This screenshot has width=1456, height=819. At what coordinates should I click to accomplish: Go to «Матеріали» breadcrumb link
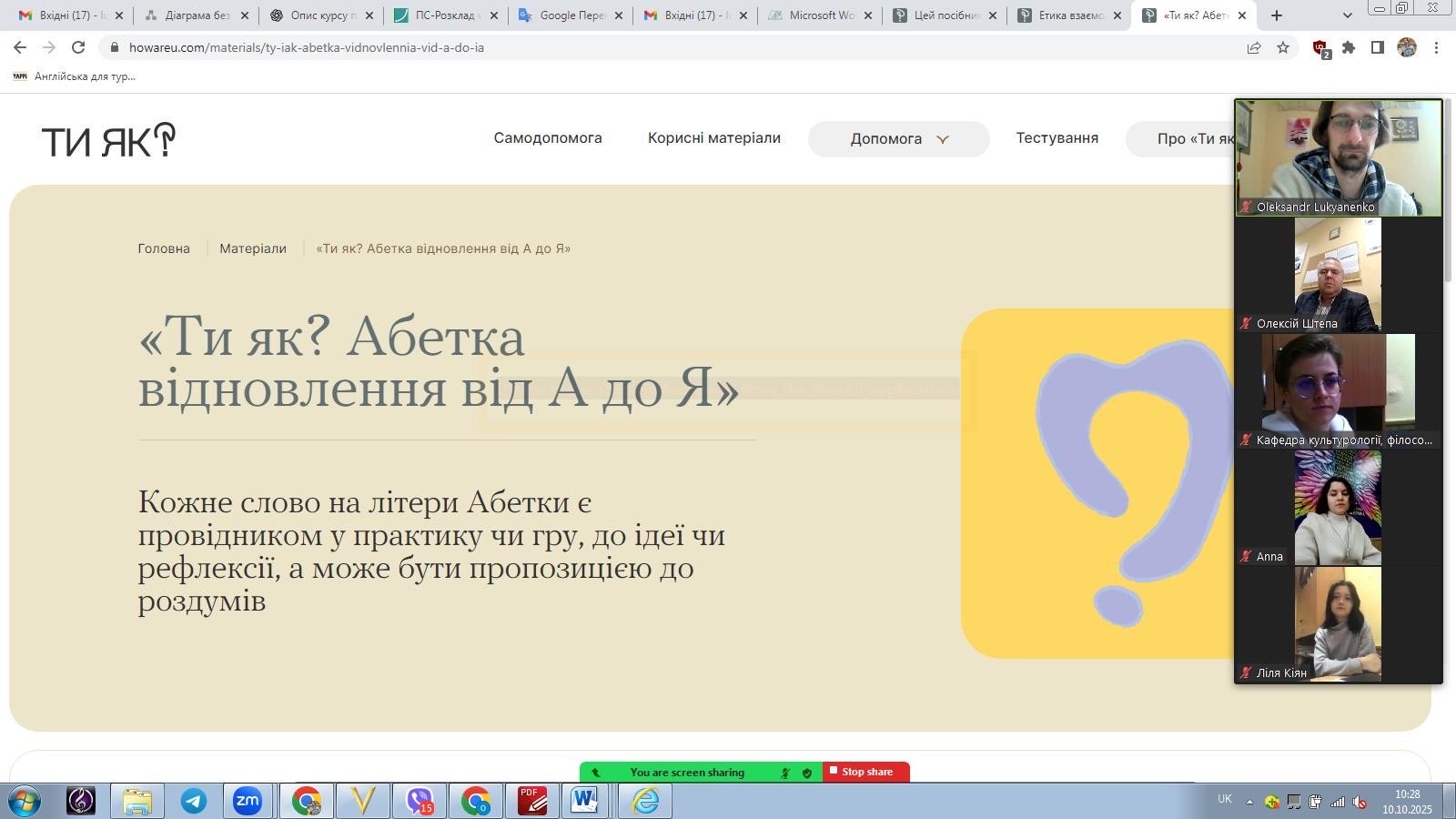(x=253, y=248)
